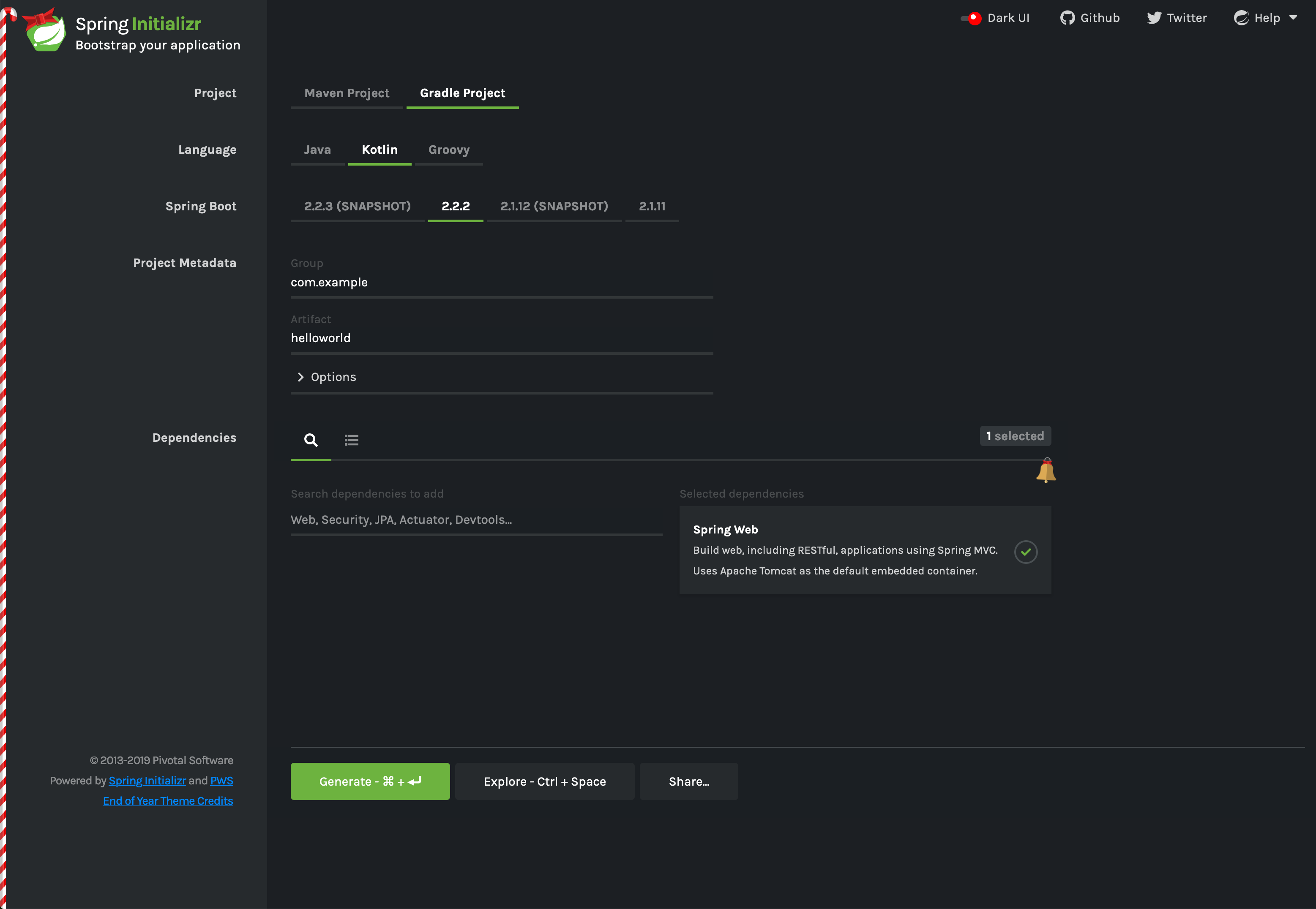Click Explore - Ctrl + Space button

[x=545, y=781]
